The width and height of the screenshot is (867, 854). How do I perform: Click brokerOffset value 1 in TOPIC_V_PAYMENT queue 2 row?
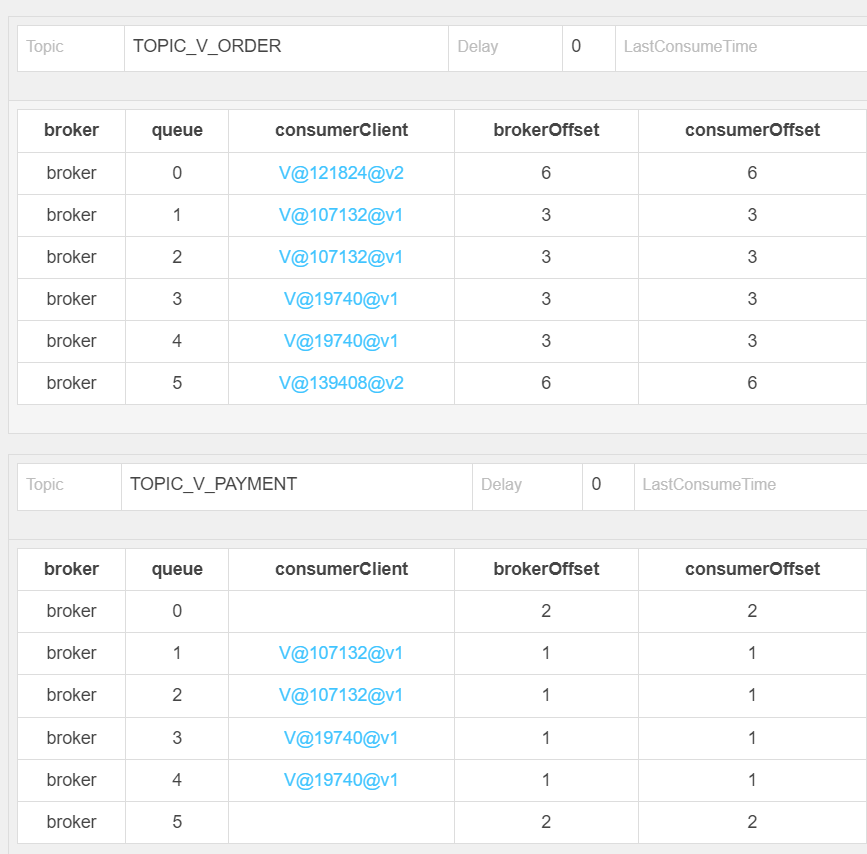coord(546,695)
